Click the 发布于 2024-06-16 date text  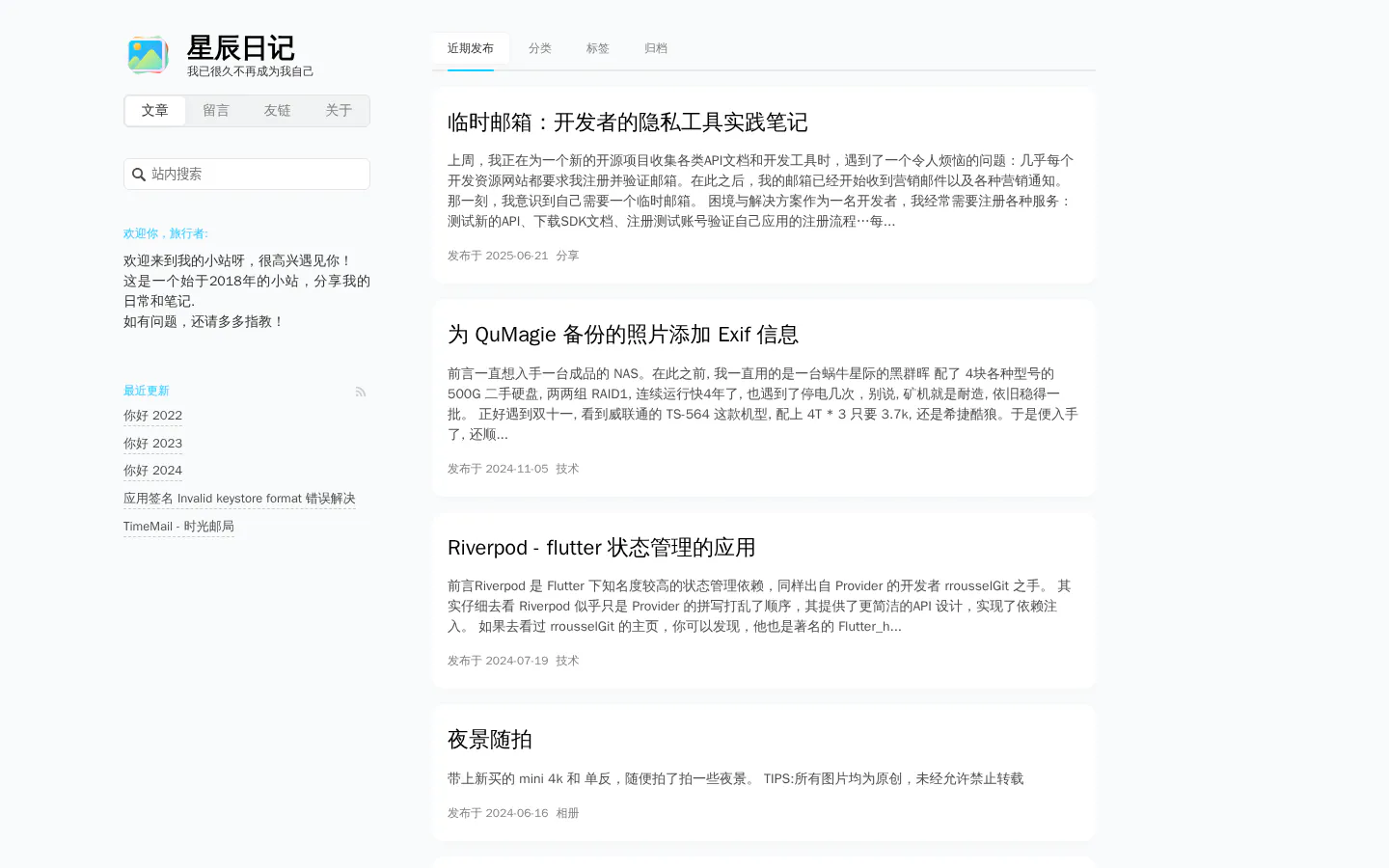click(498, 813)
